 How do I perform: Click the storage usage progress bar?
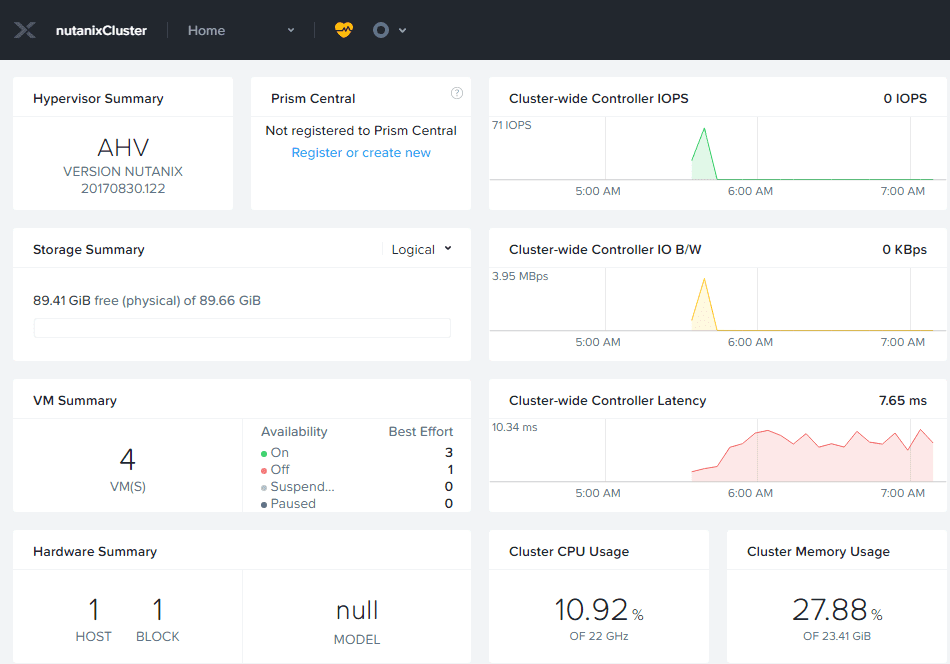point(242,328)
